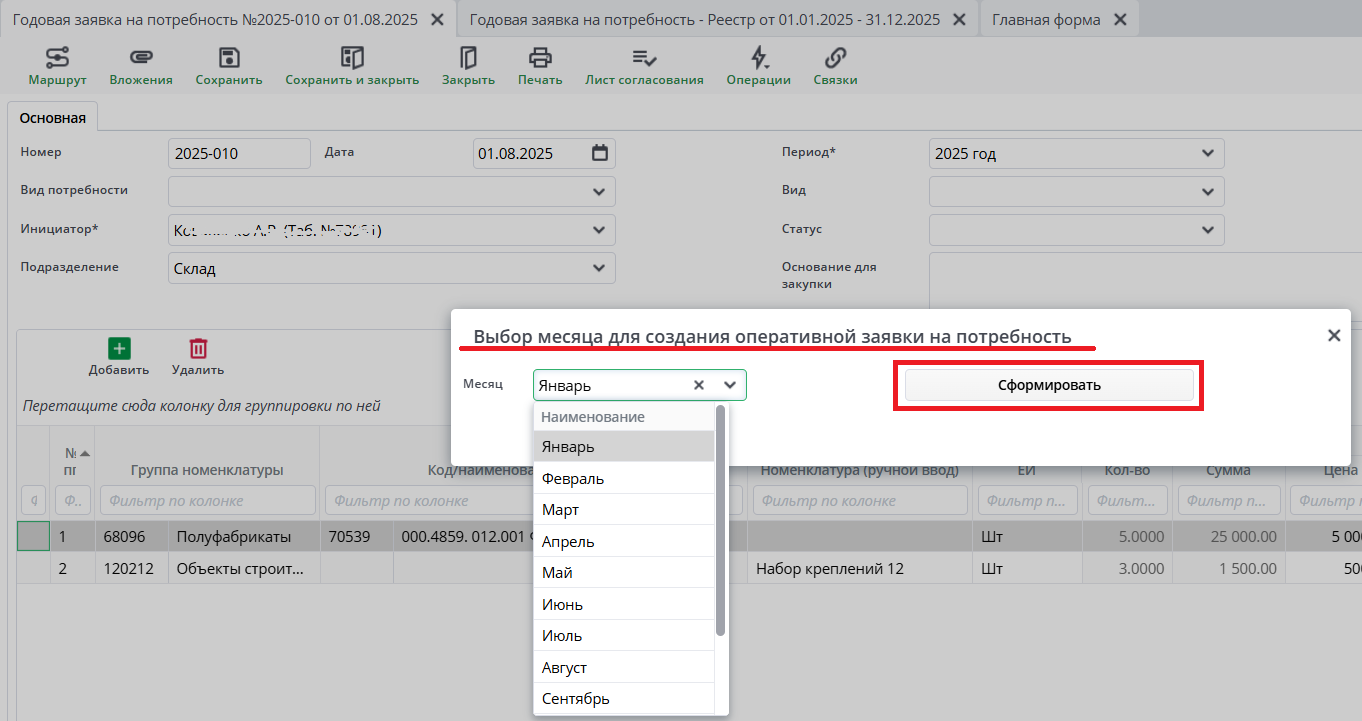1362x721 pixels.
Task: Delete row using red Удалить icon
Action: pos(198,348)
